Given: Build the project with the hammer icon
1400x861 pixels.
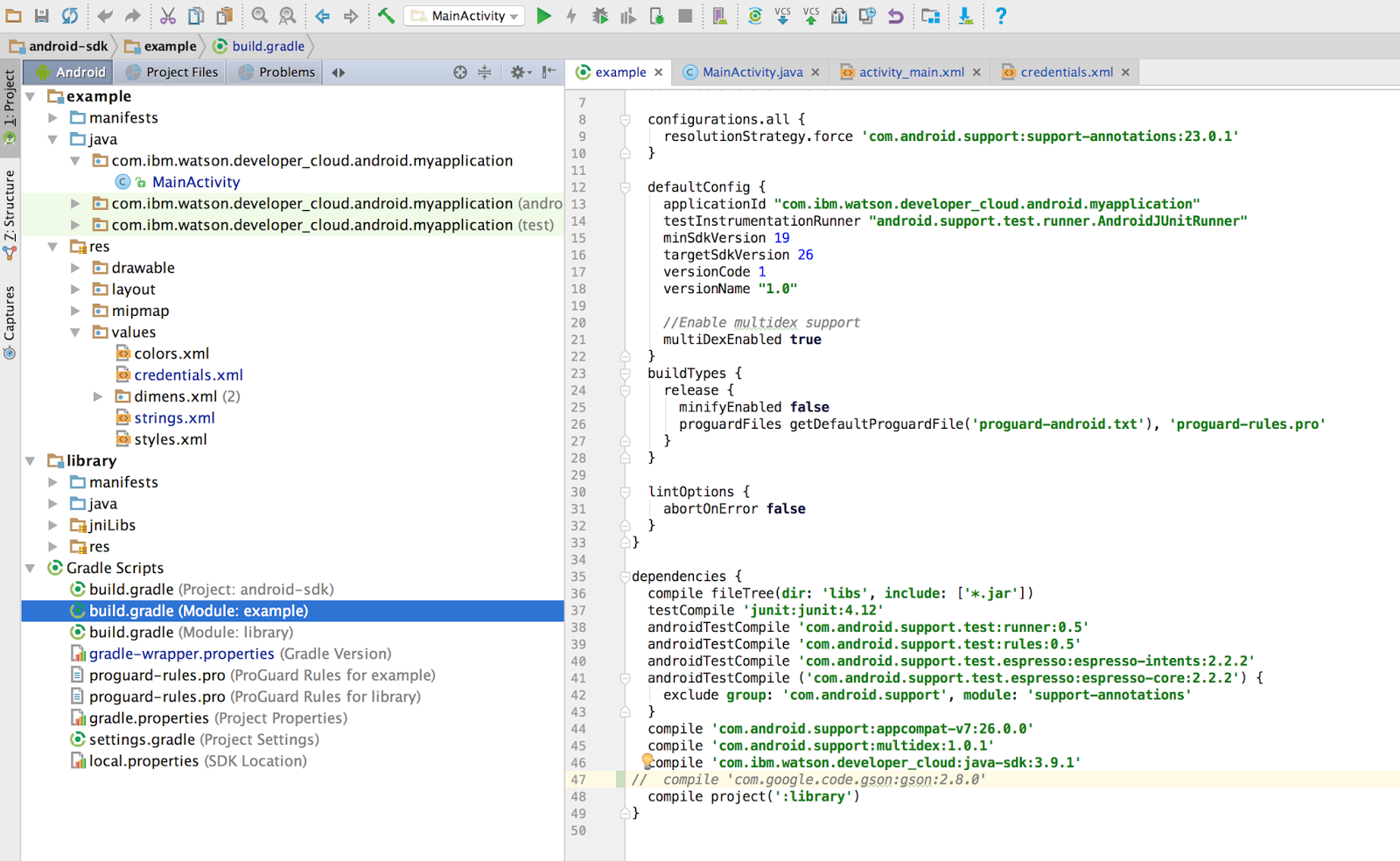Looking at the screenshot, I should point(386,16).
